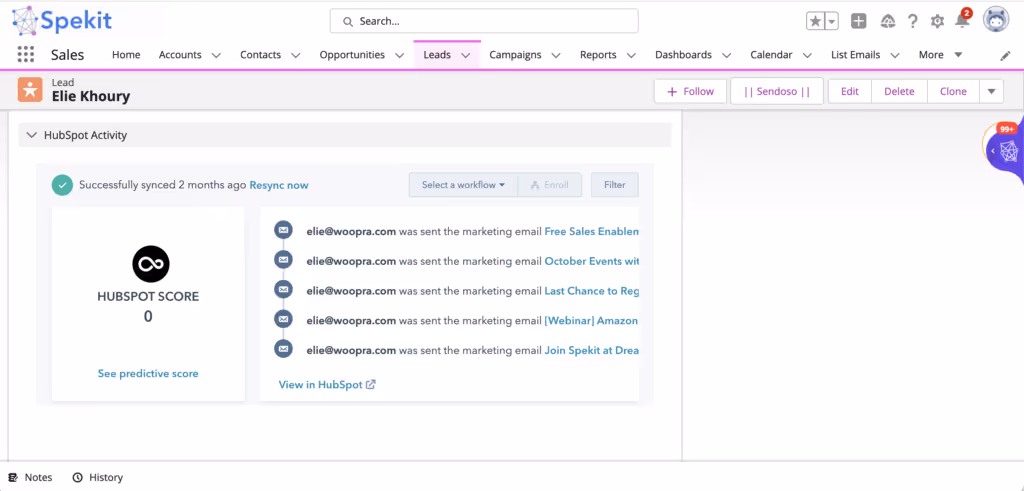
Task: Open the Free Sales Enablement email link
Action: point(592,231)
